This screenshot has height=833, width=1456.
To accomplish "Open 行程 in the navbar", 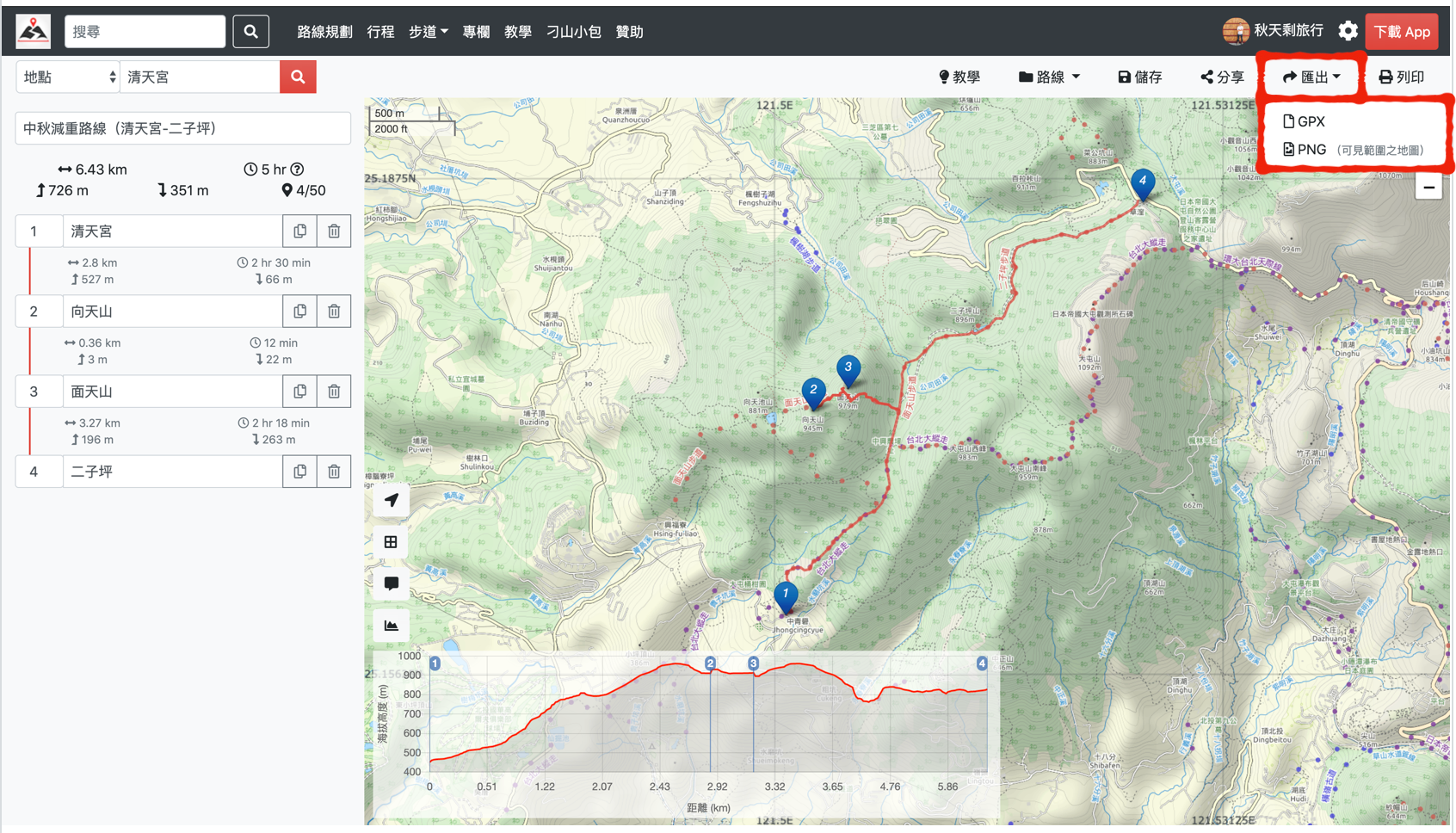I will (380, 31).
